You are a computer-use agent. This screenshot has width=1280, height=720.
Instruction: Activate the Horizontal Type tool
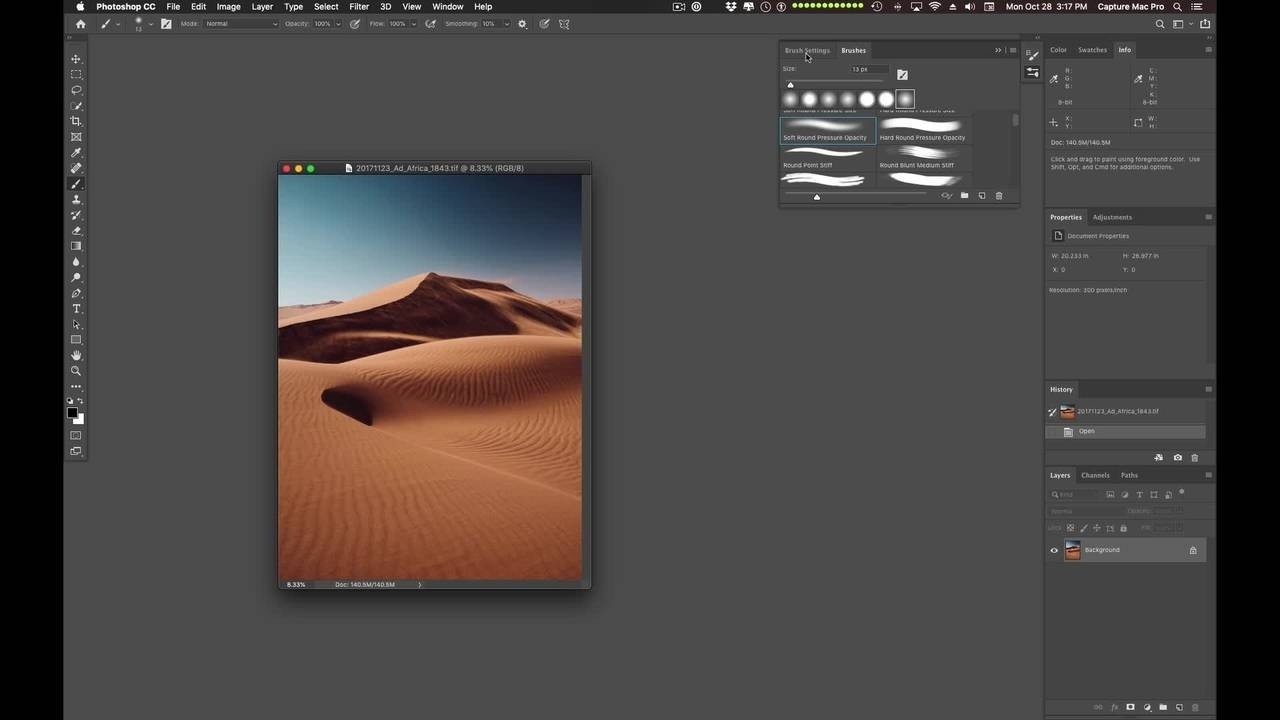[76, 309]
